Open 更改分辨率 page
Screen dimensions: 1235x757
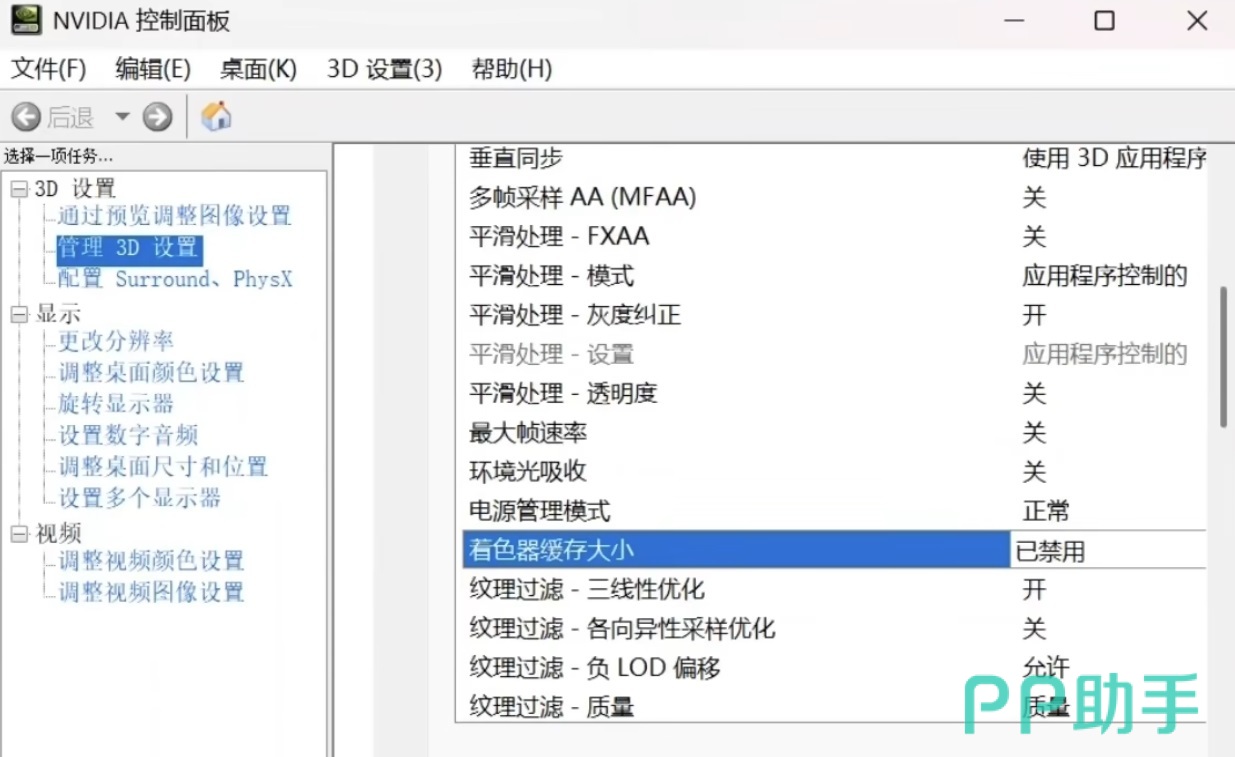tap(116, 341)
